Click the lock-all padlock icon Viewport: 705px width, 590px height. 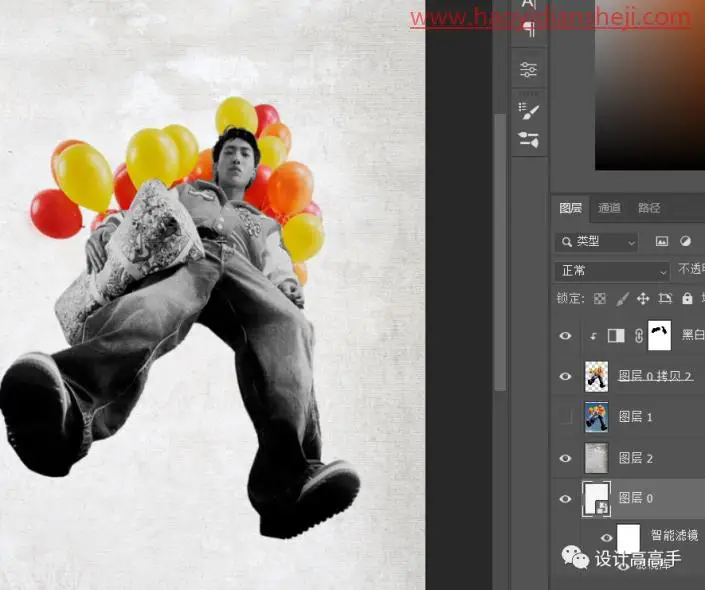coord(687,298)
